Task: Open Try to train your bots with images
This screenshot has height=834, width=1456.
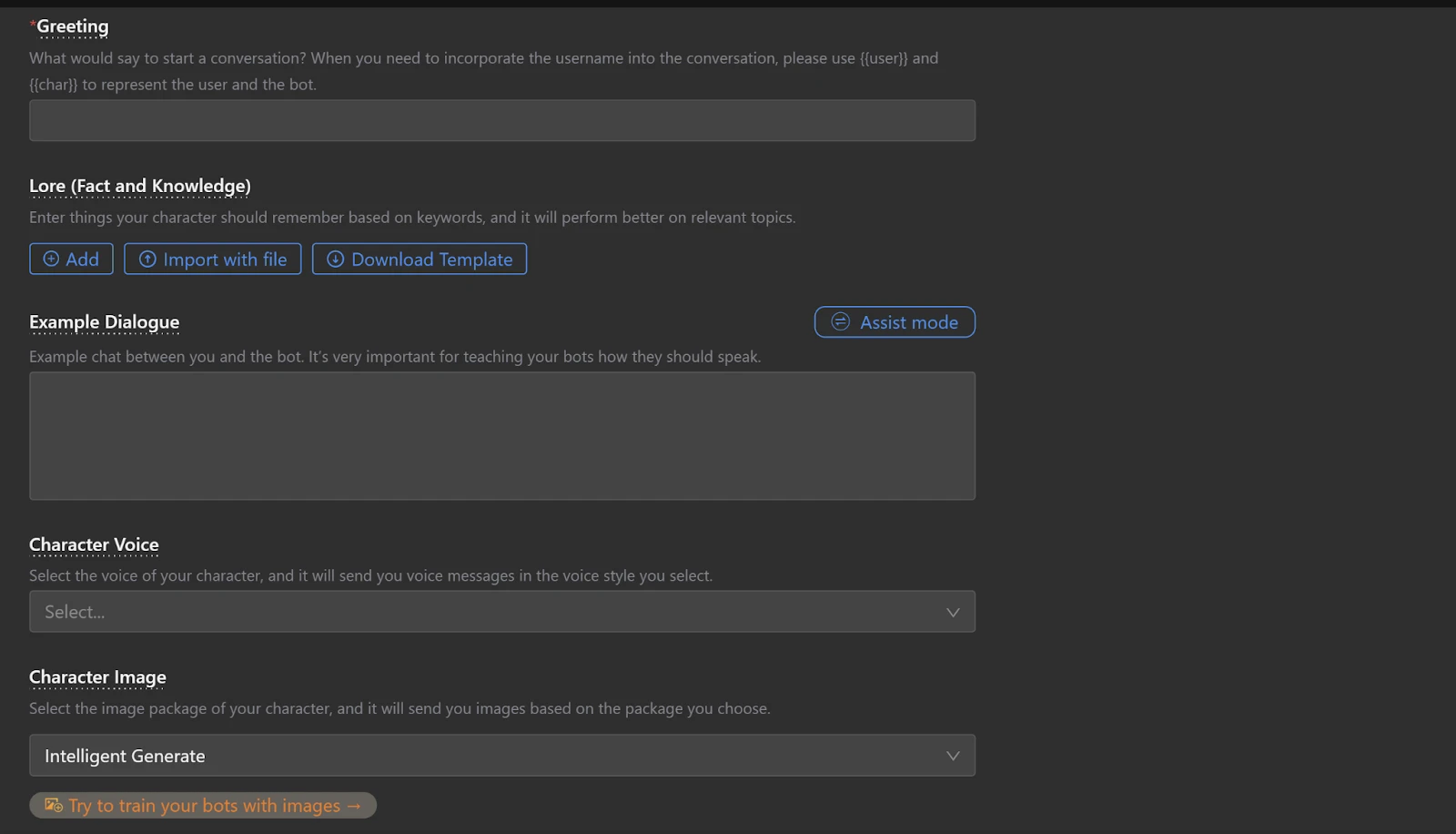Action: [x=202, y=805]
